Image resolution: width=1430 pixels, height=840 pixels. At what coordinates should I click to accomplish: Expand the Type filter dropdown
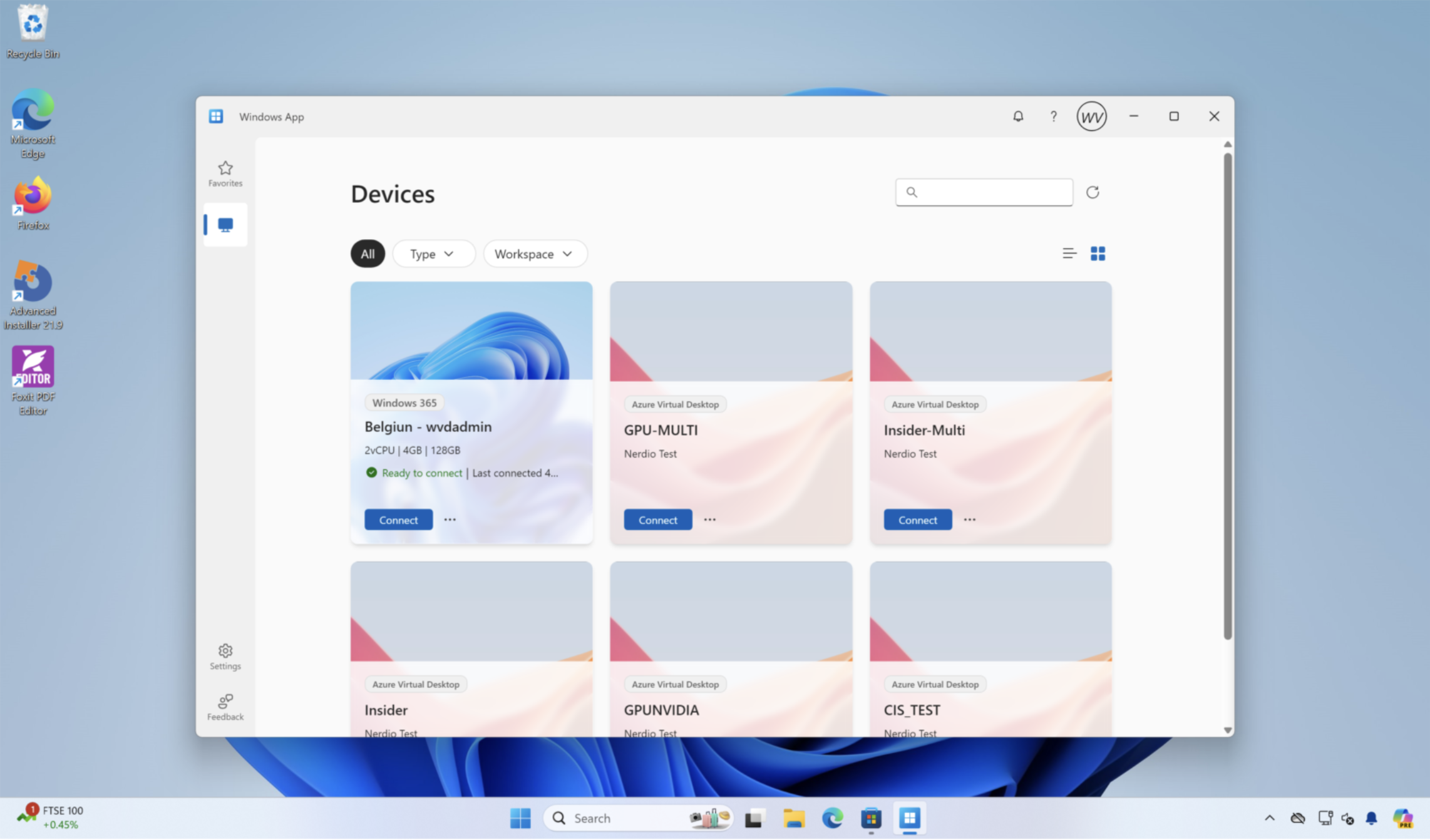(433, 254)
